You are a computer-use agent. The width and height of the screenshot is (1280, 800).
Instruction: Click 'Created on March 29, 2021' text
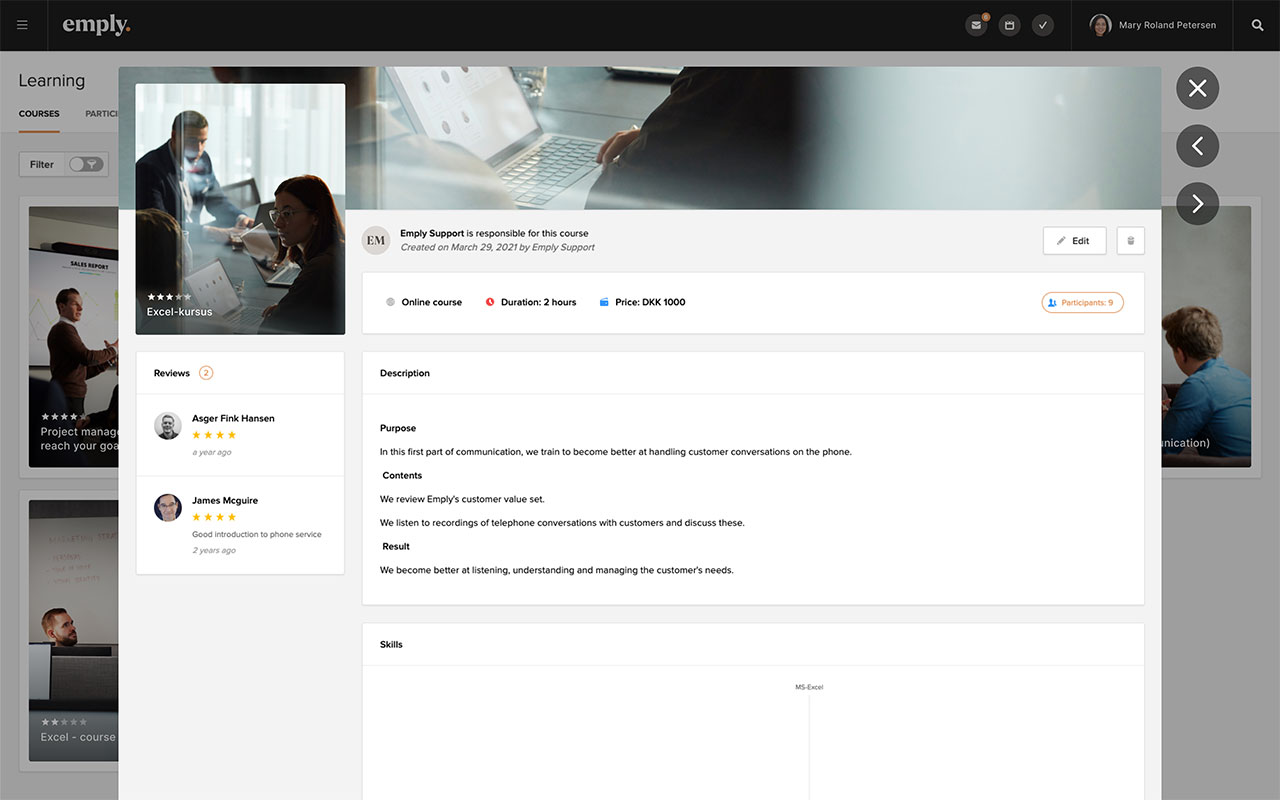pyautogui.click(x=460, y=247)
